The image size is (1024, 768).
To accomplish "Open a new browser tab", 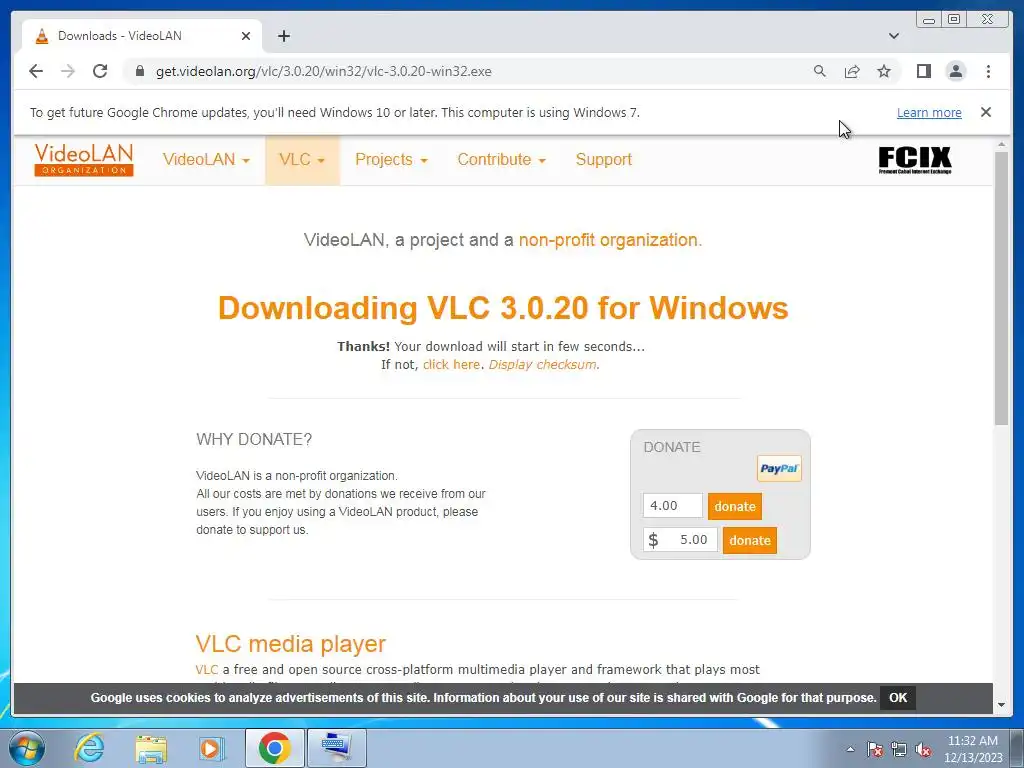I will [x=283, y=36].
